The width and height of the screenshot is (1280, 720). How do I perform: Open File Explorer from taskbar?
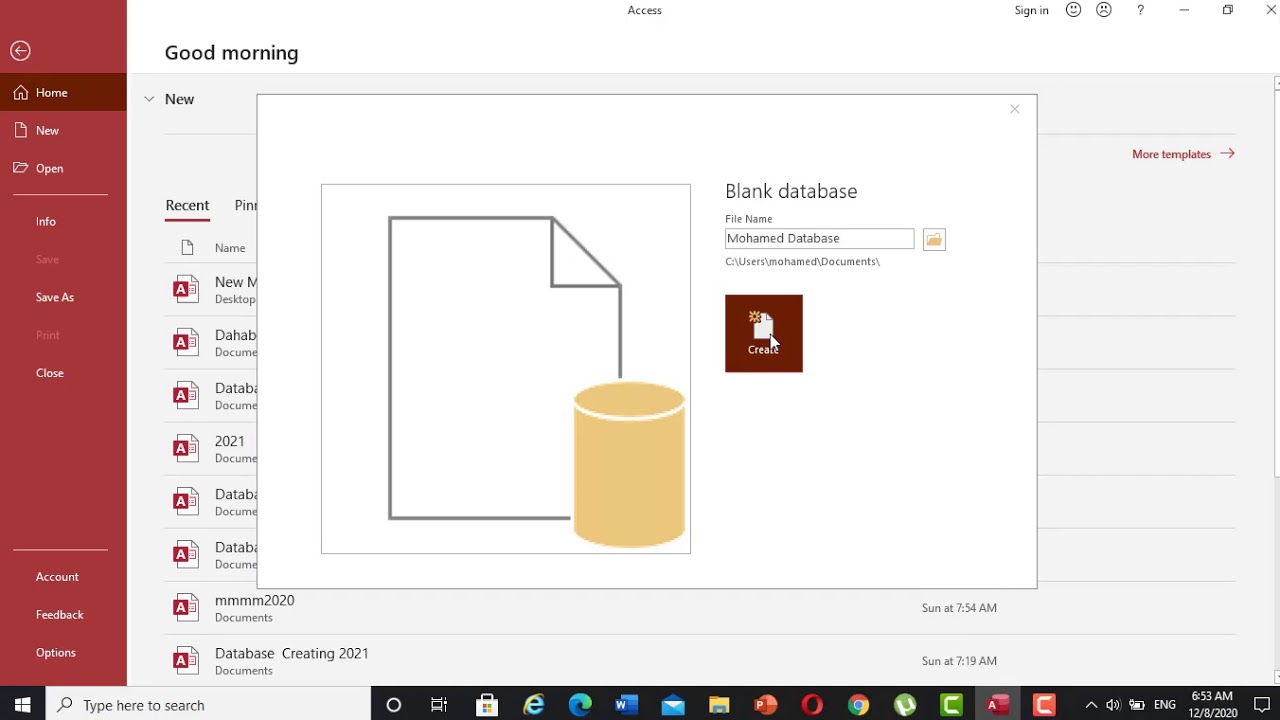[719, 705]
